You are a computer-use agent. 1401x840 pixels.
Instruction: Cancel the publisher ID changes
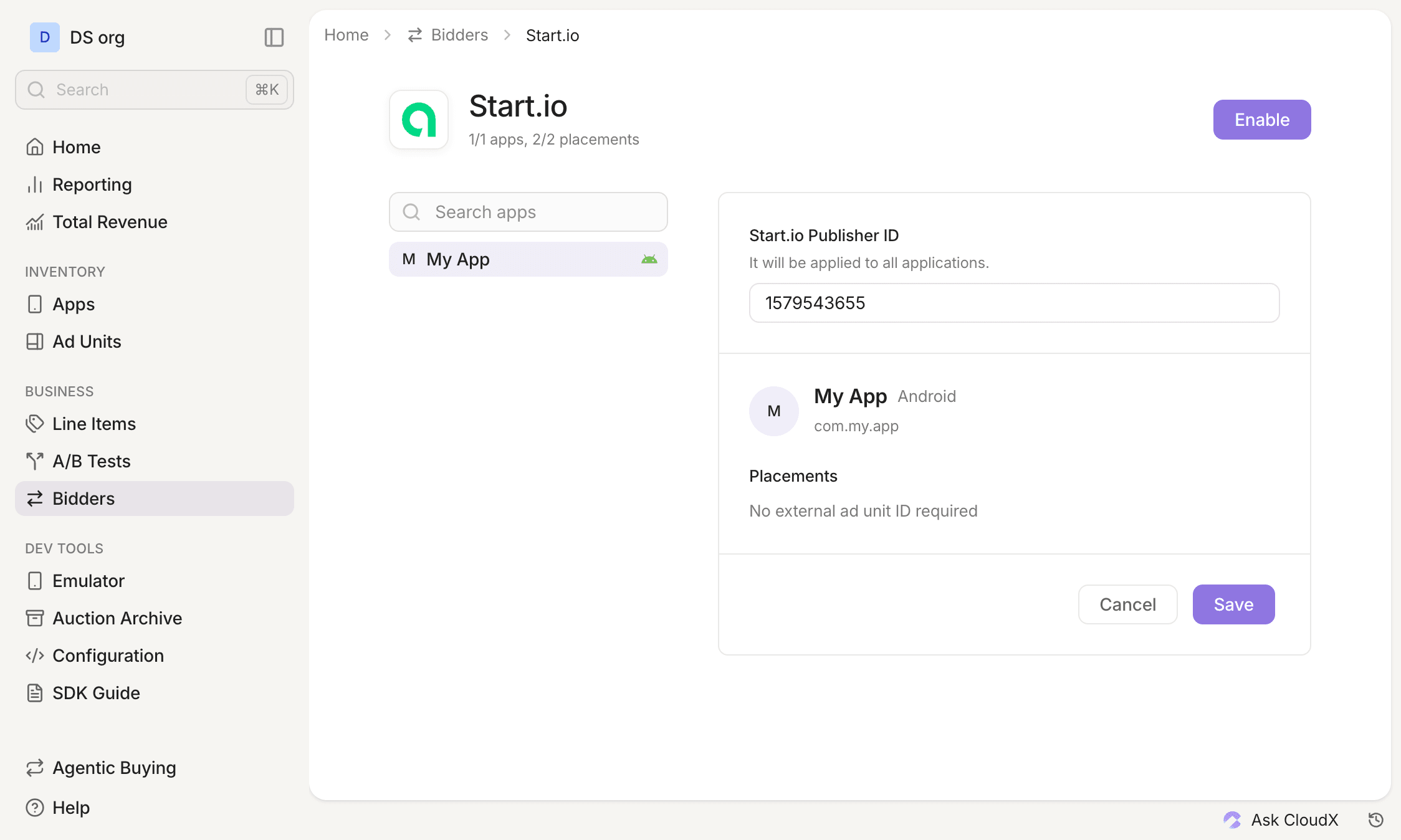[1128, 604]
